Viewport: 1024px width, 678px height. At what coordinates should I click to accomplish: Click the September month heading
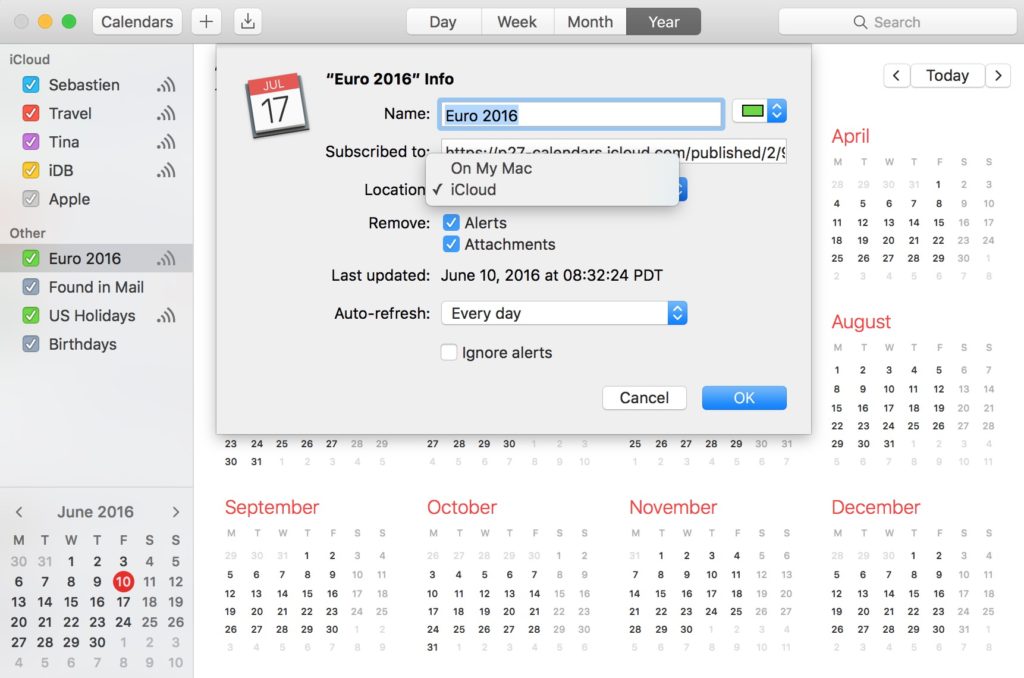point(272,508)
